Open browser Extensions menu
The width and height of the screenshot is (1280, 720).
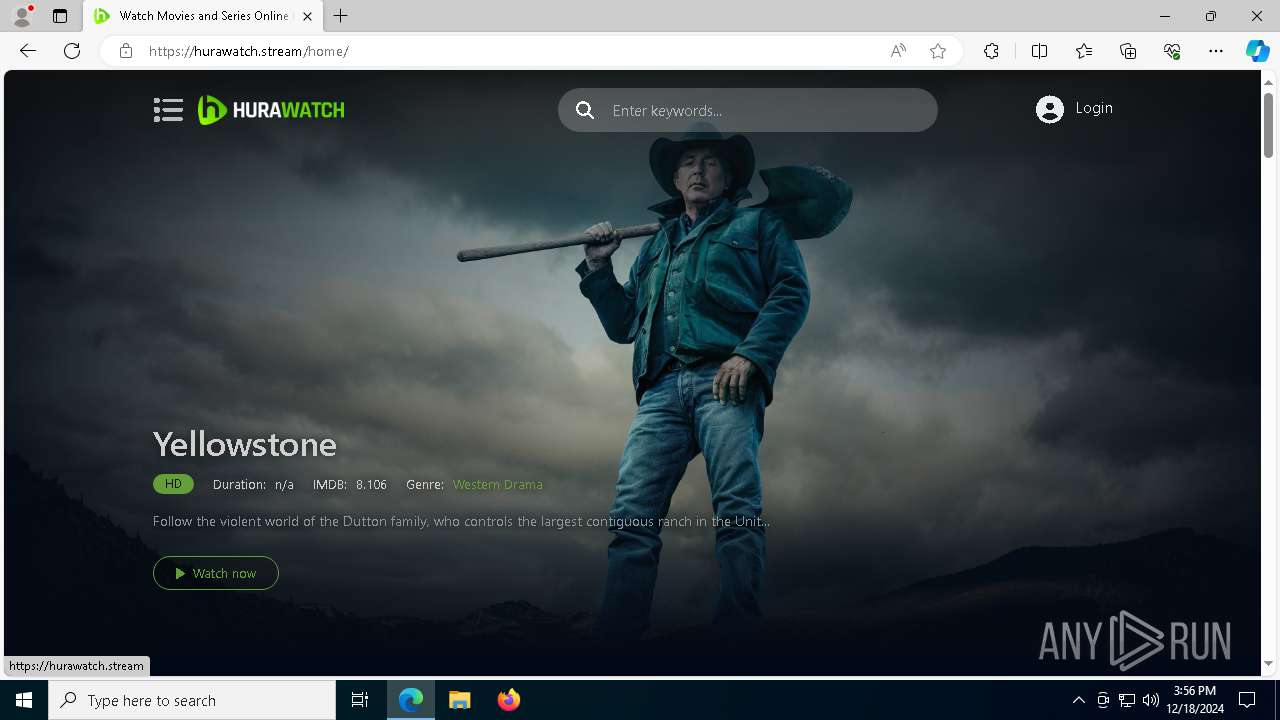[x=991, y=51]
